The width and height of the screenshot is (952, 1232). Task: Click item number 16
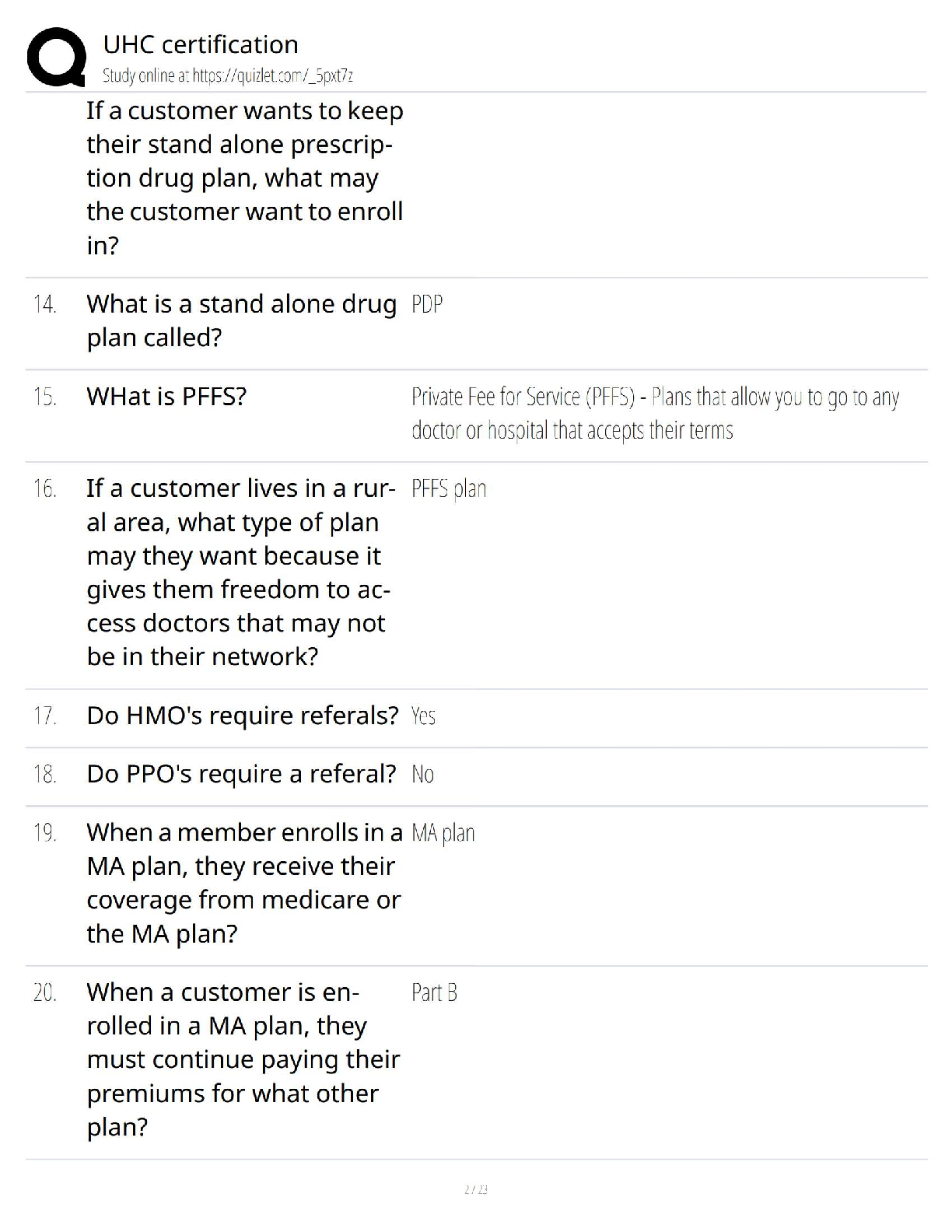[x=45, y=489]
